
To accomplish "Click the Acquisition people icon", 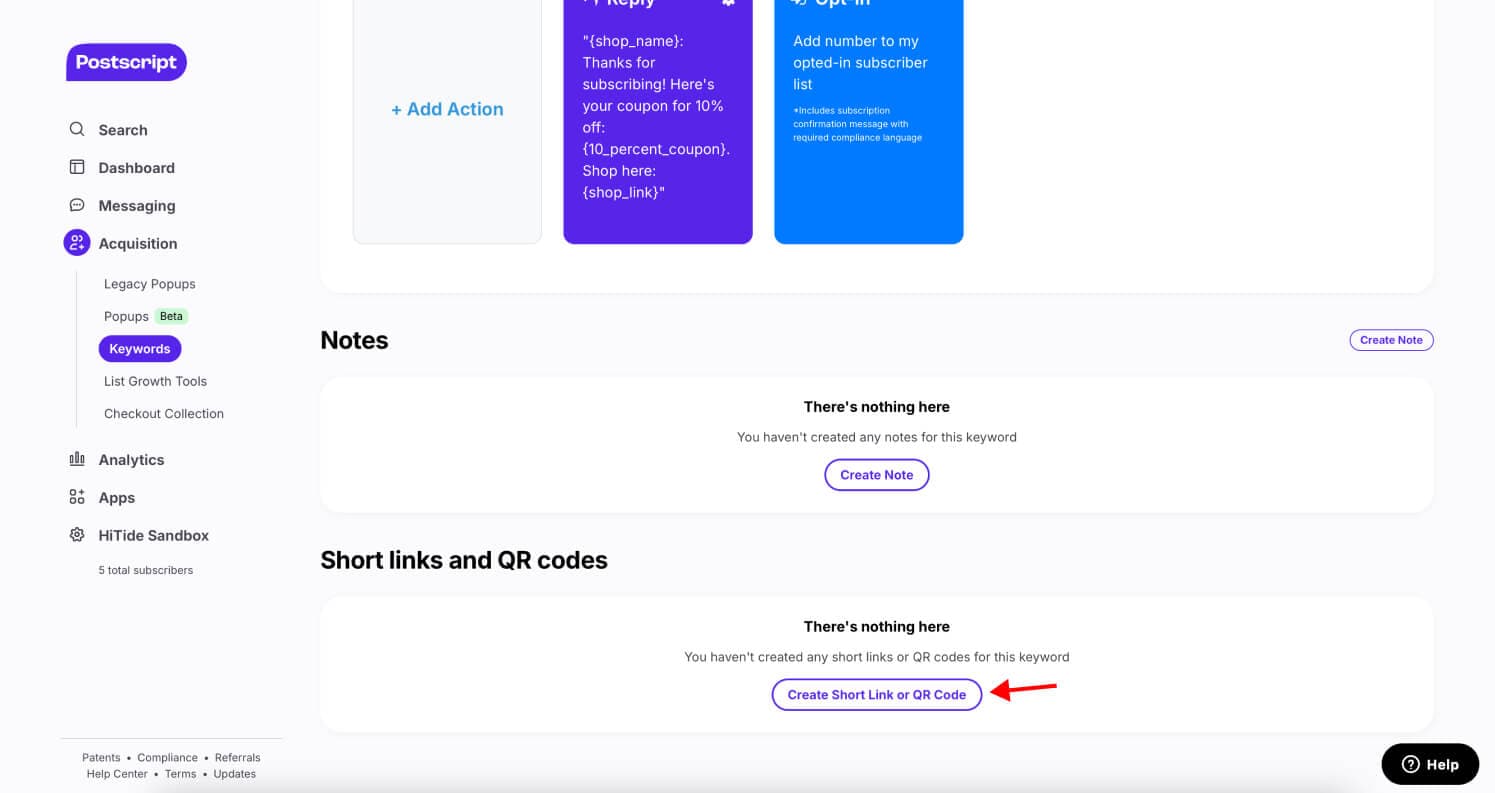I will point(77,242).
